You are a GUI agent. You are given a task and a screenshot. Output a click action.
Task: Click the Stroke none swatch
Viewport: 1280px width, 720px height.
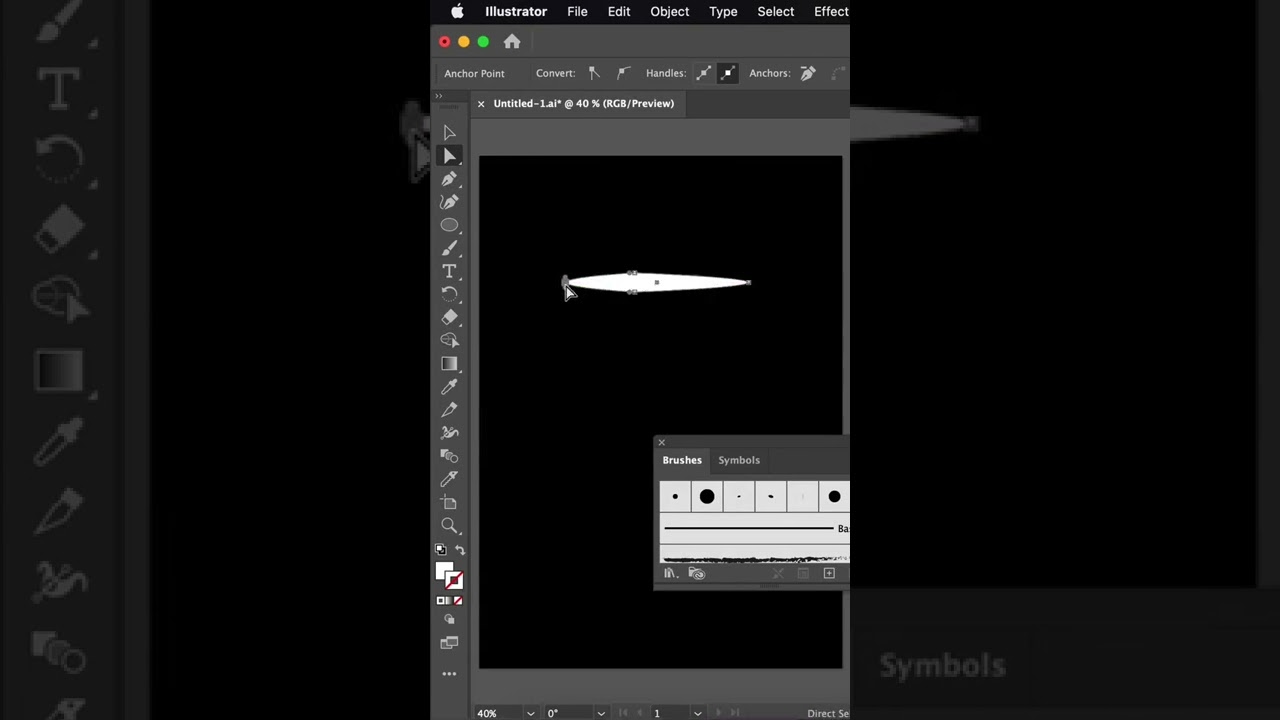pyautogui.click(x=454, y=580)
